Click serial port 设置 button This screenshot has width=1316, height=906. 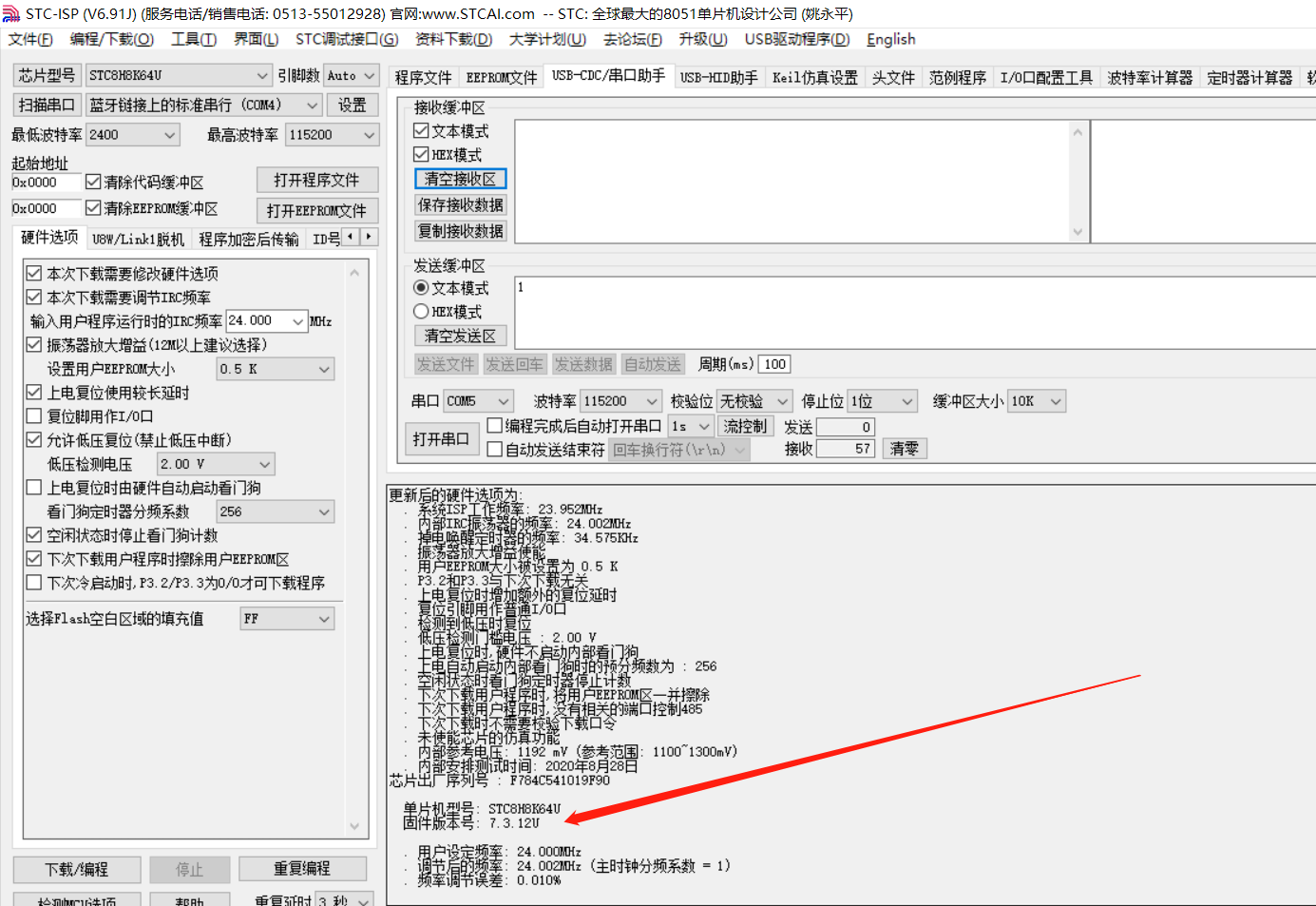pyautogui.click(x=353, y=105)
